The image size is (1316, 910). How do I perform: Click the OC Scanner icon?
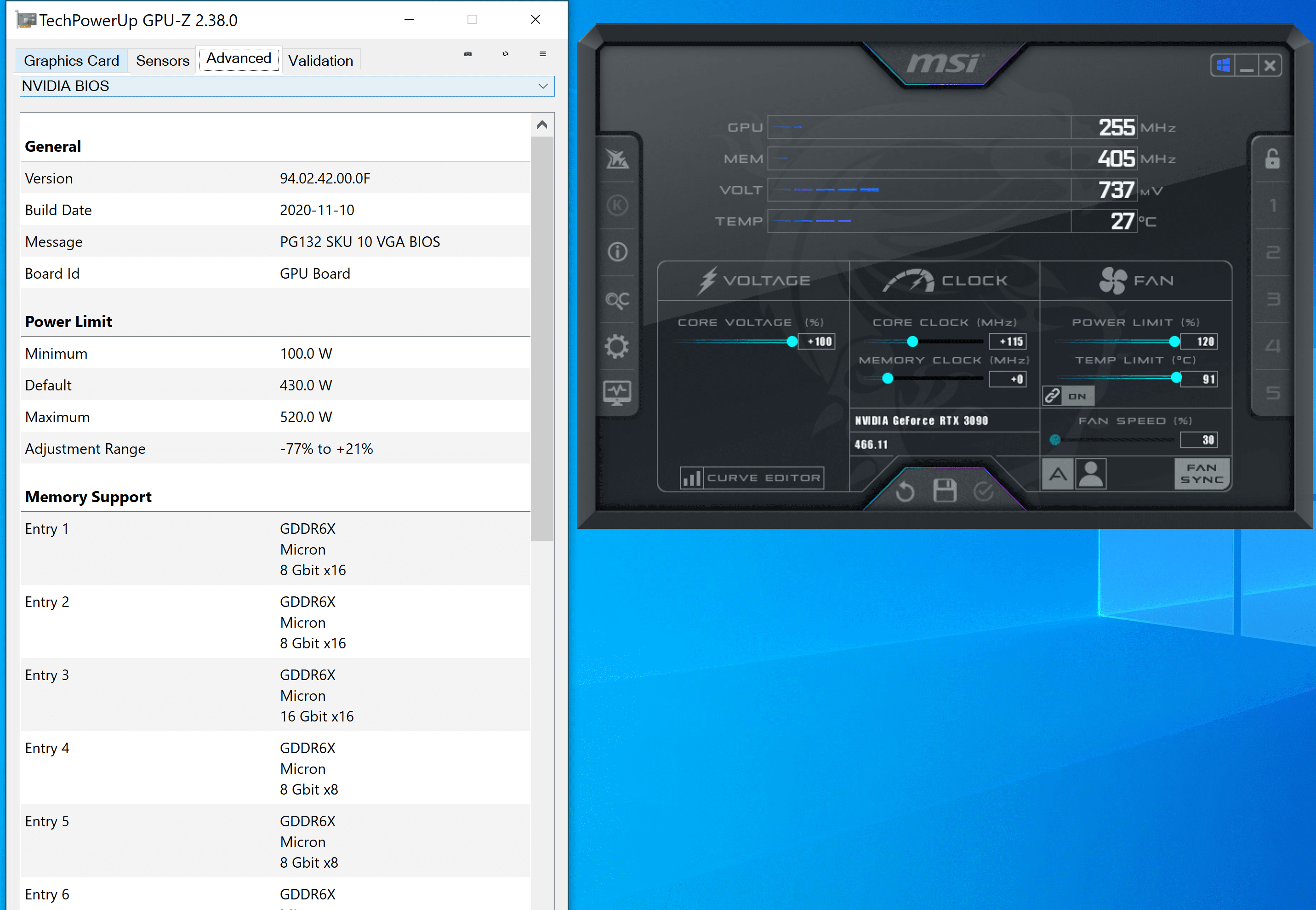[x=617, y=299]
